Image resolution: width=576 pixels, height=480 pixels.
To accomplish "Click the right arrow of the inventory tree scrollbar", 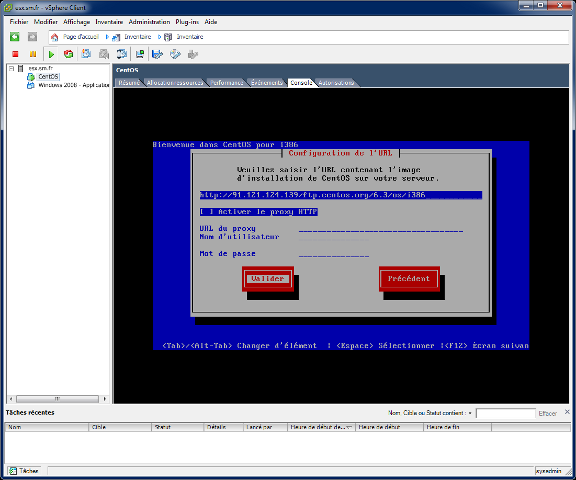I will tap(105, 399).
